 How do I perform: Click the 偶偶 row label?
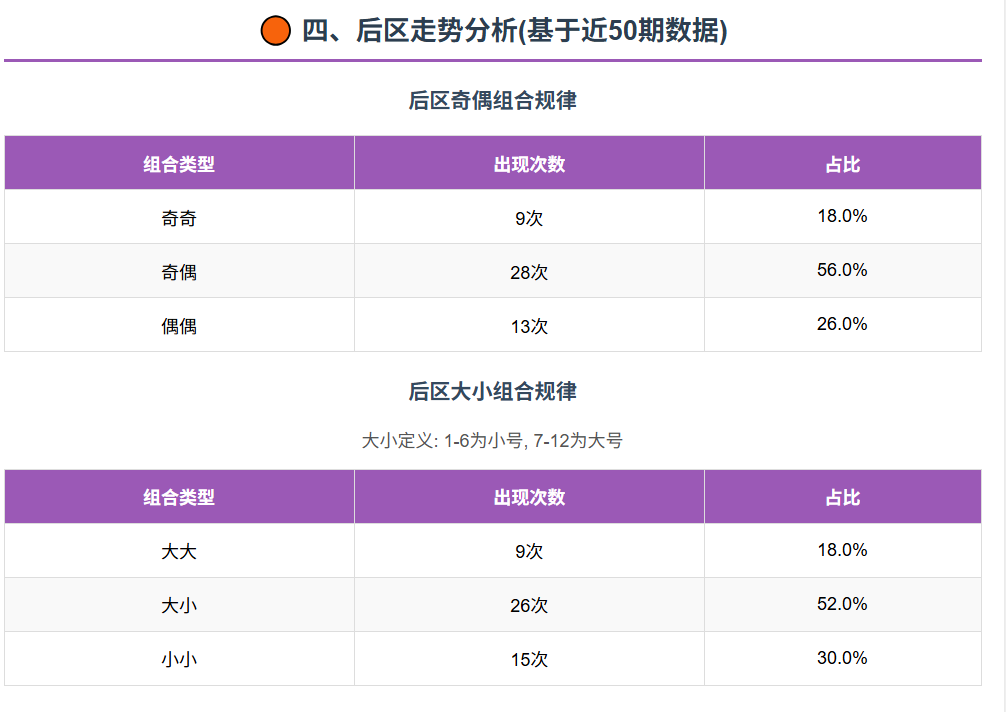pos(179,326)
